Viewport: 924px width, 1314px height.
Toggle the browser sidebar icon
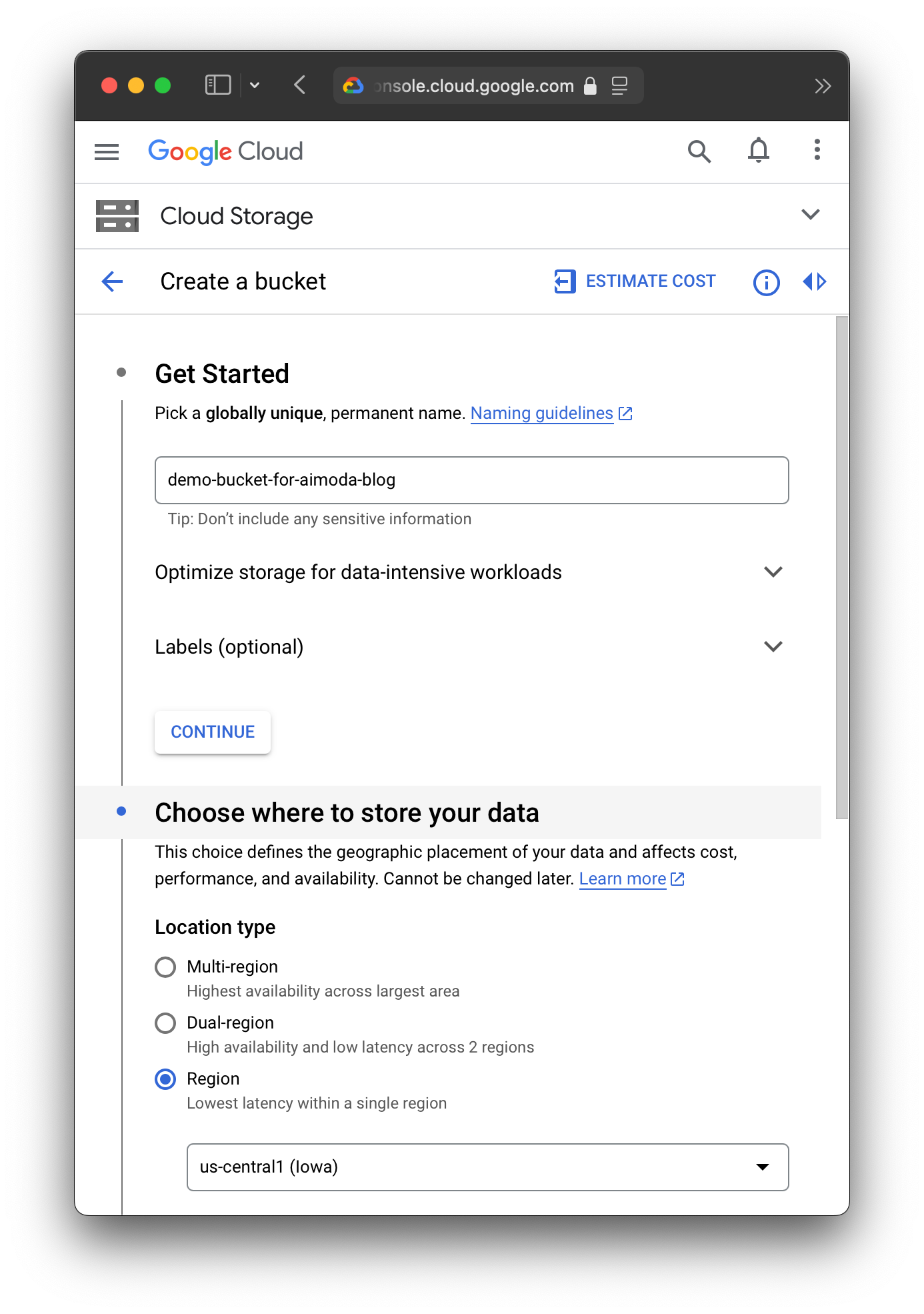click(x=218, y=85)
